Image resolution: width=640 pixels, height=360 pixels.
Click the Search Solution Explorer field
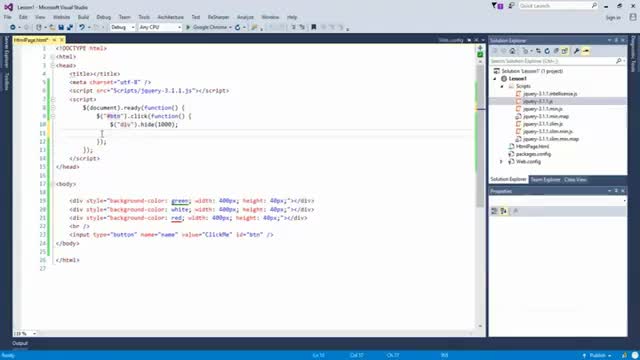[x=558, y=61]
